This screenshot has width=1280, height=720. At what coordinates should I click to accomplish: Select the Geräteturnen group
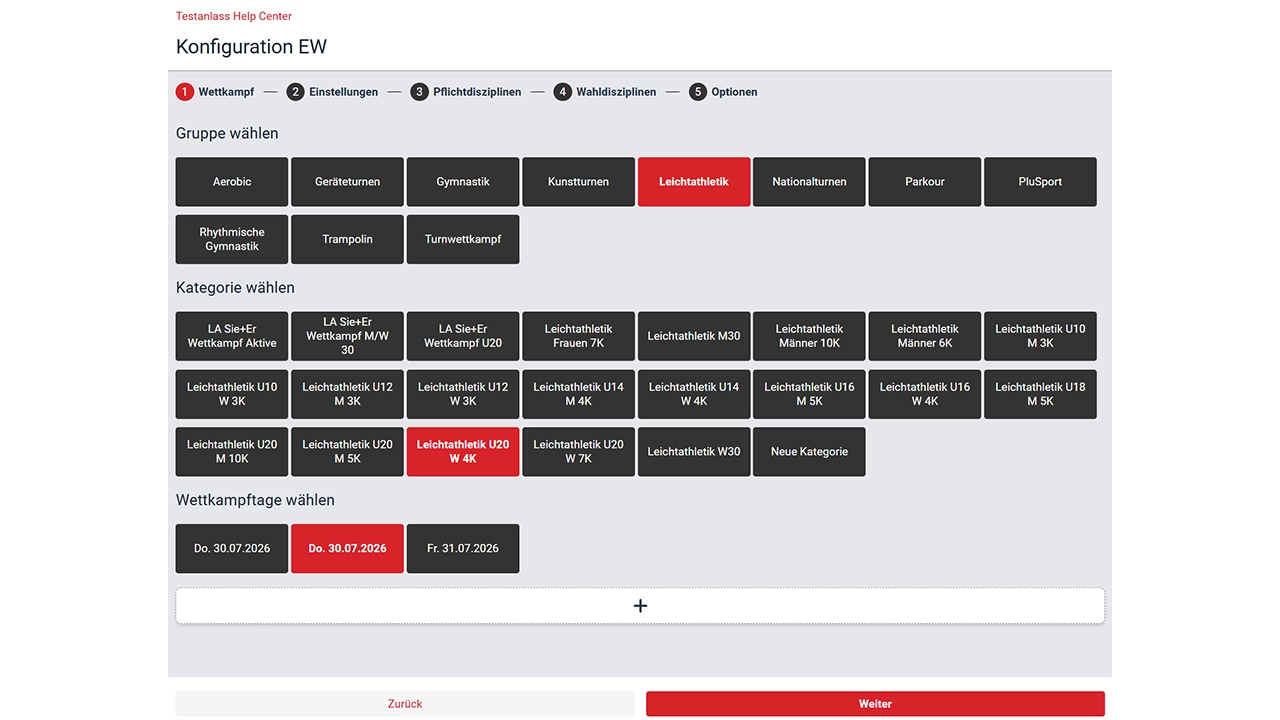coord(347,182)
